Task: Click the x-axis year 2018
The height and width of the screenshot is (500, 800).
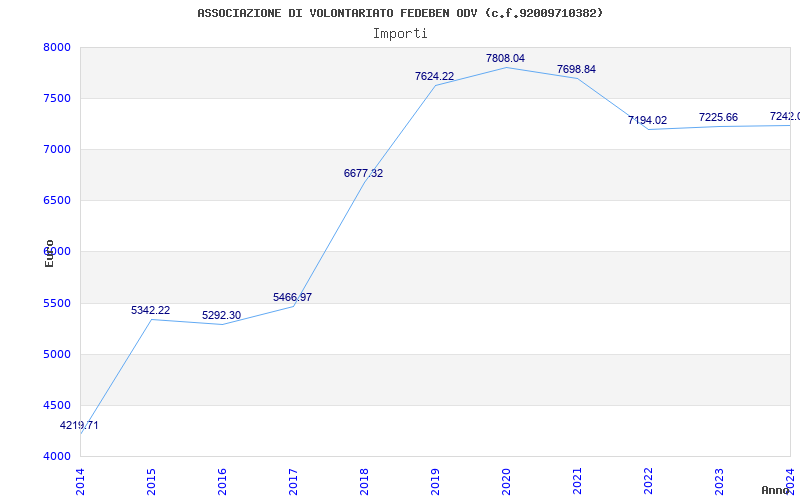Action: tap(364, 482)
